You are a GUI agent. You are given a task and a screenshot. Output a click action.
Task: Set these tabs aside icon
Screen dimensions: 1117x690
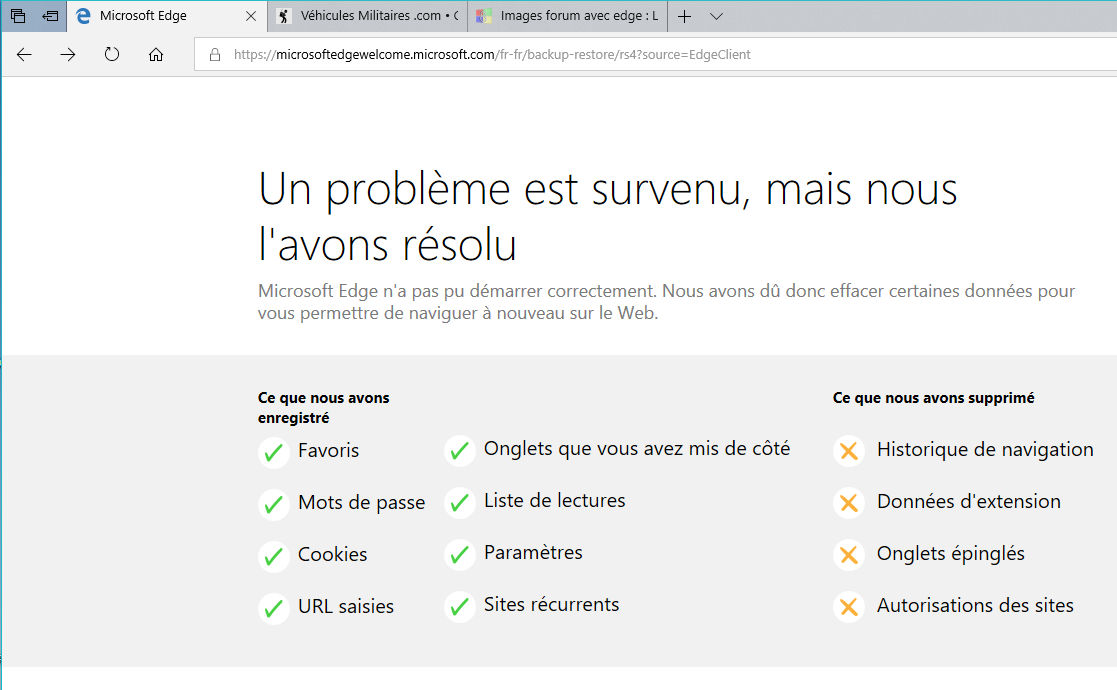[x=50, y=16]
